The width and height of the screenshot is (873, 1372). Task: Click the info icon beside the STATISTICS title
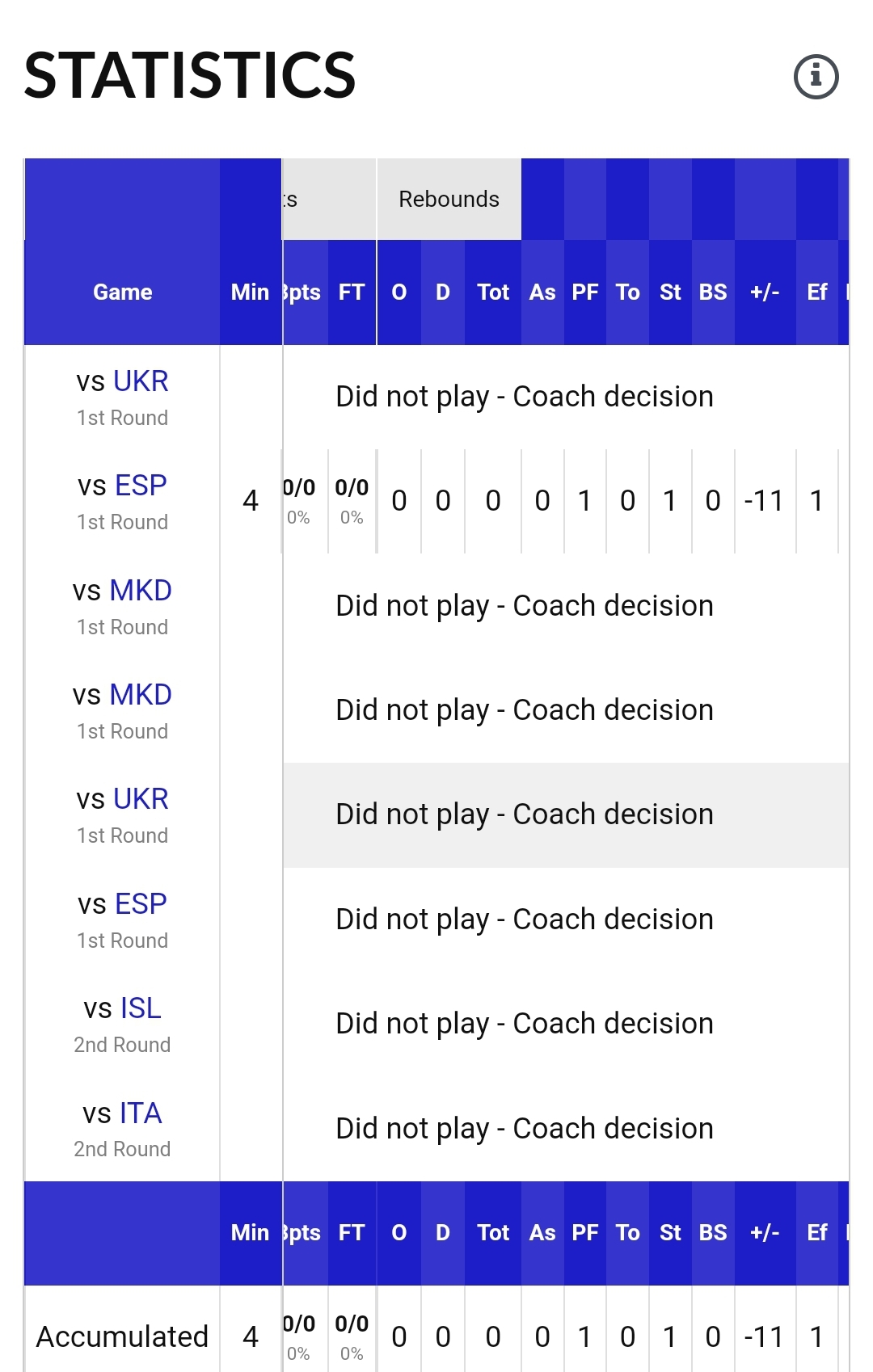pyautogui.click(x=816, y=77)
